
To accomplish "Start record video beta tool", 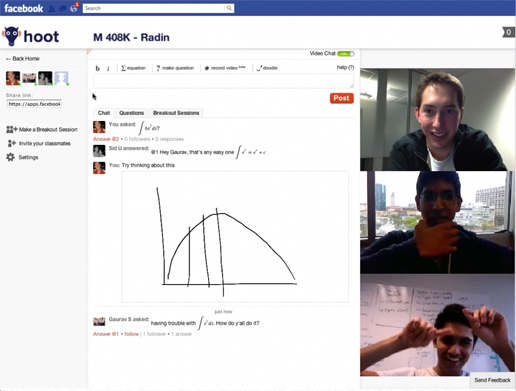I will (225, 68).
